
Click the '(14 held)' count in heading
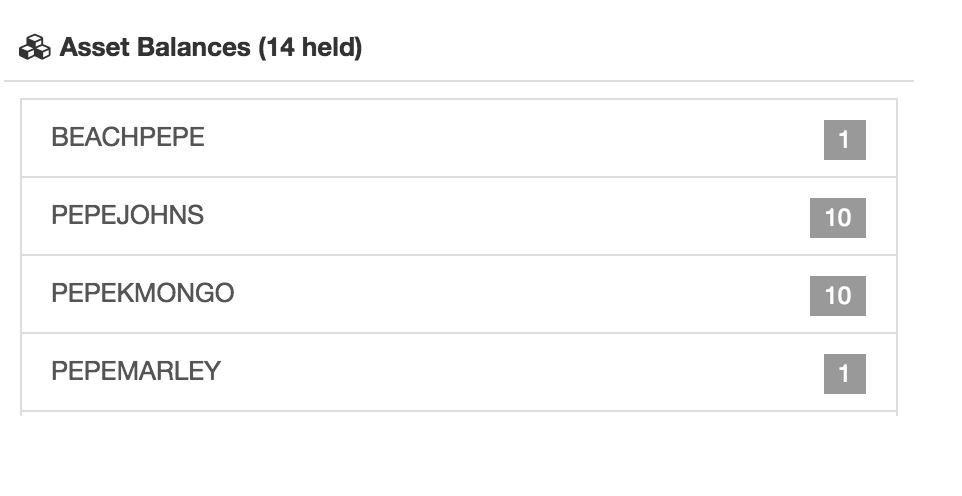pos(310,47)
